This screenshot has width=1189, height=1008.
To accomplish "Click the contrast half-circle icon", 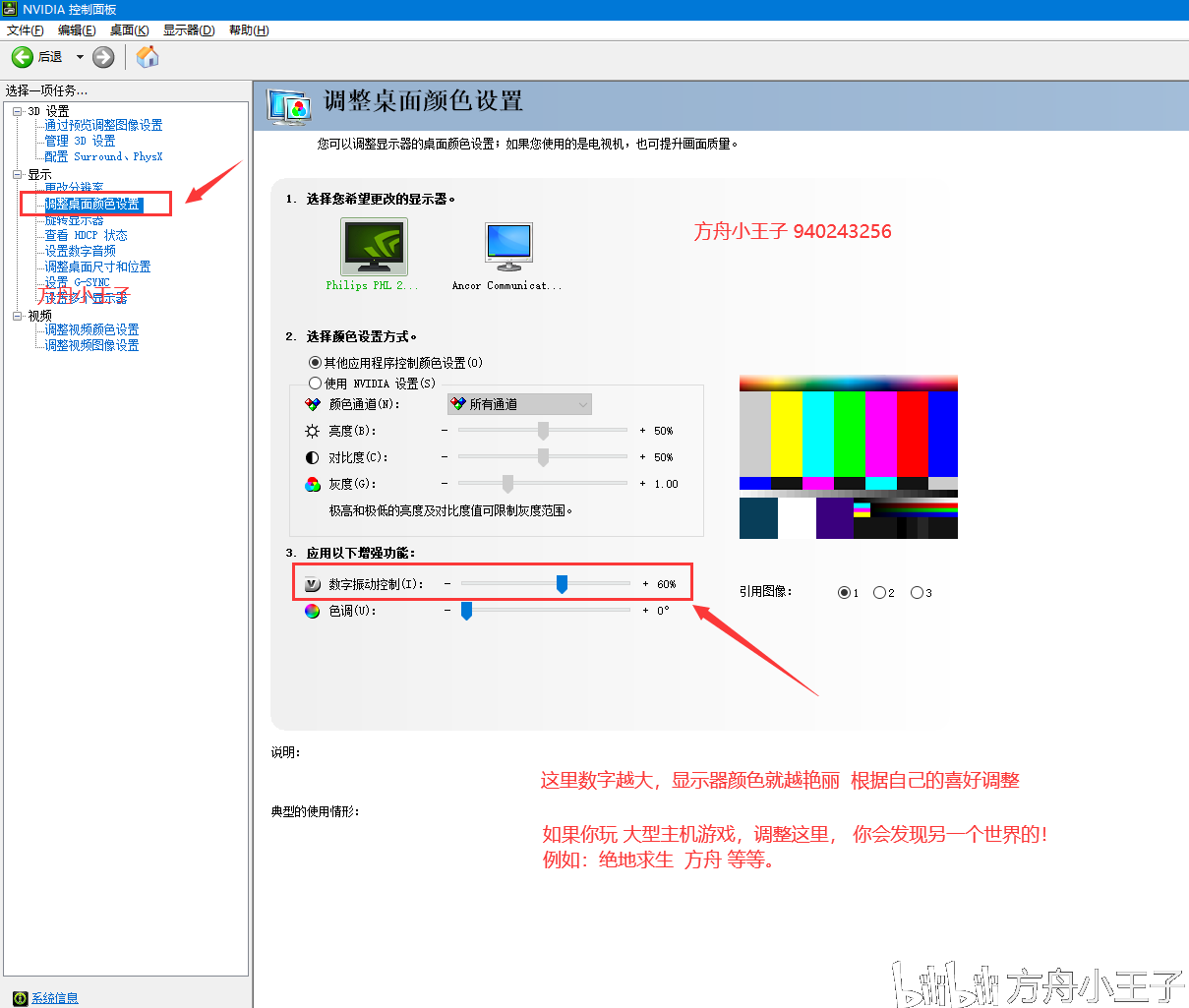I will coord(313,457).
